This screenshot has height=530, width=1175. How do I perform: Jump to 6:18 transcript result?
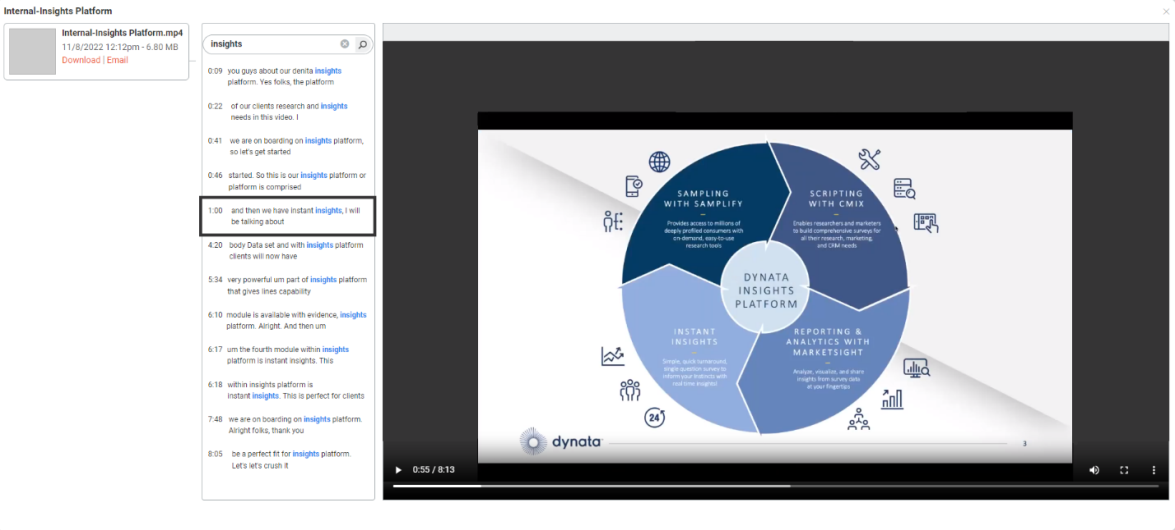(x=288, y=390)
